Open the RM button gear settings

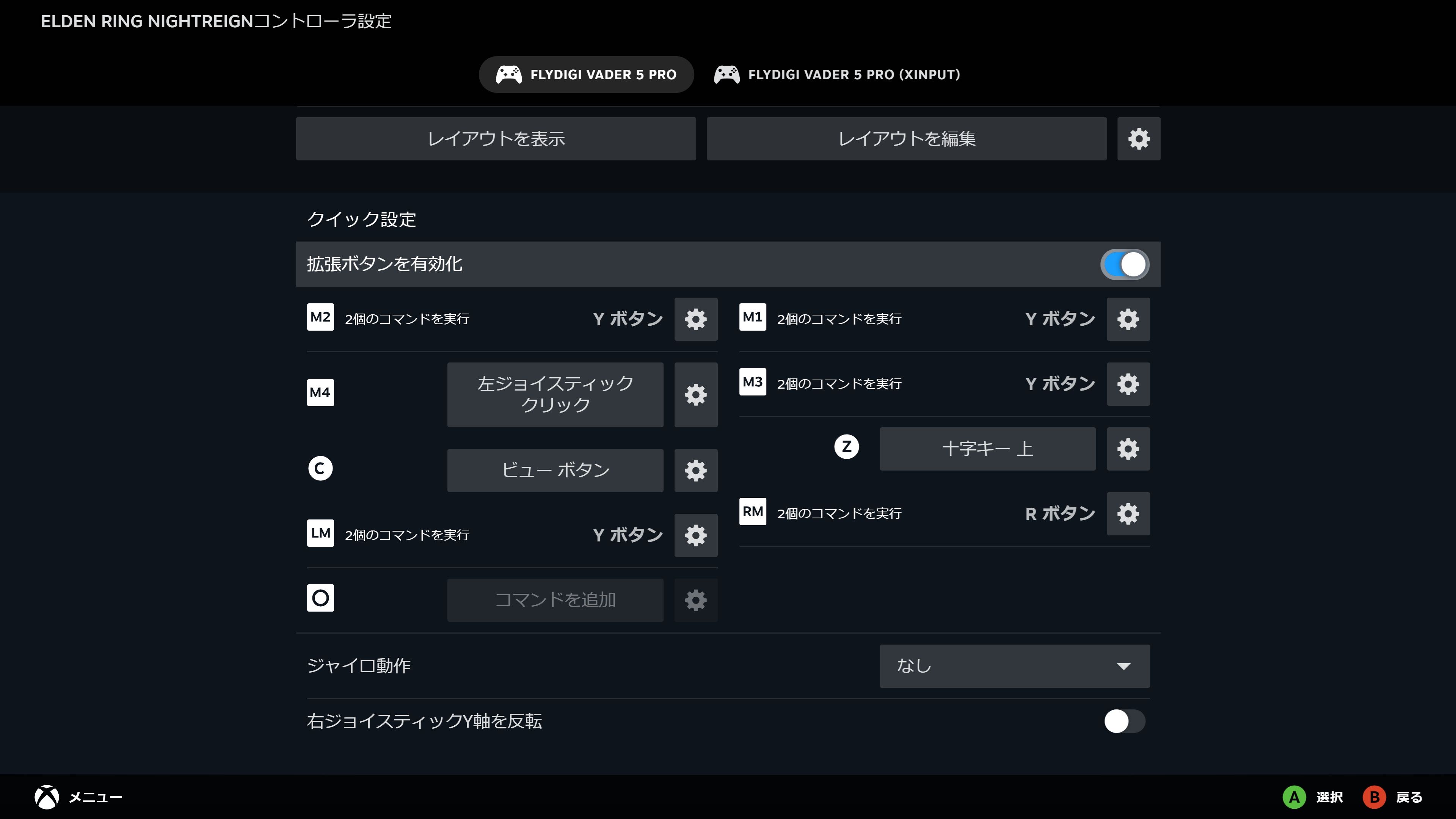pyautogui.click(x=1128, y=514)
